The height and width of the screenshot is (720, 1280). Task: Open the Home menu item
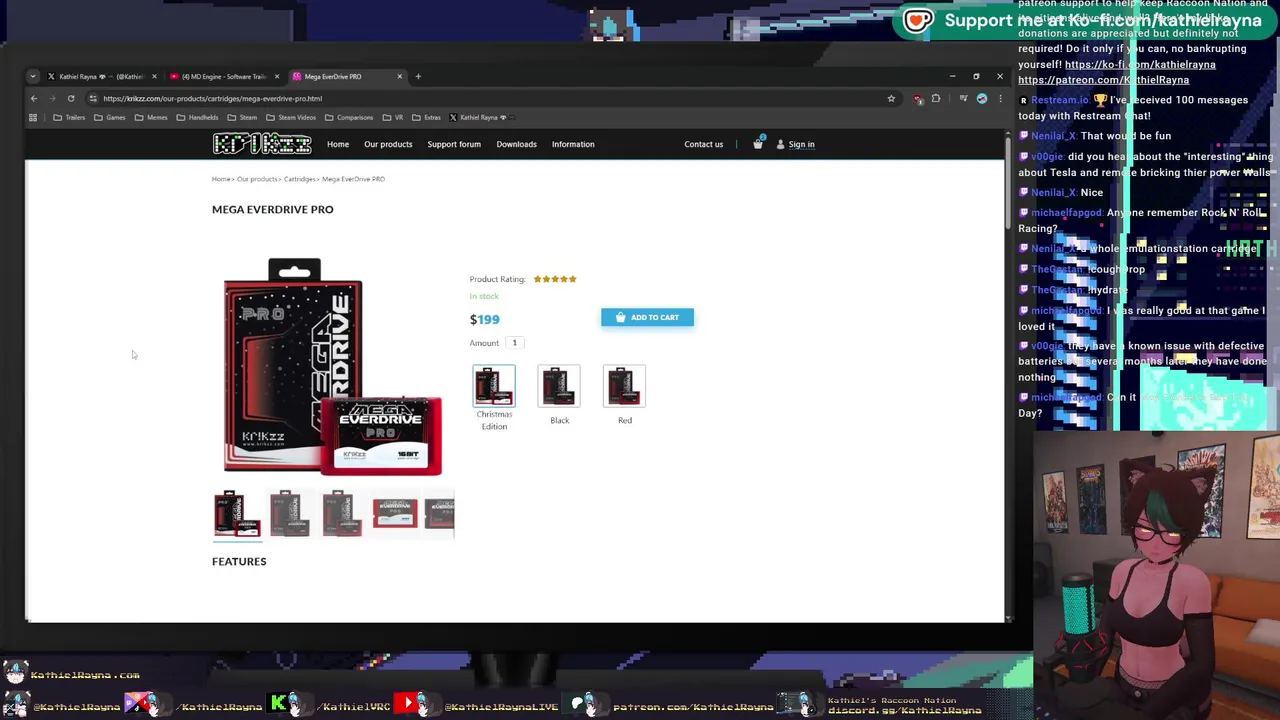(x=338, y=144)
